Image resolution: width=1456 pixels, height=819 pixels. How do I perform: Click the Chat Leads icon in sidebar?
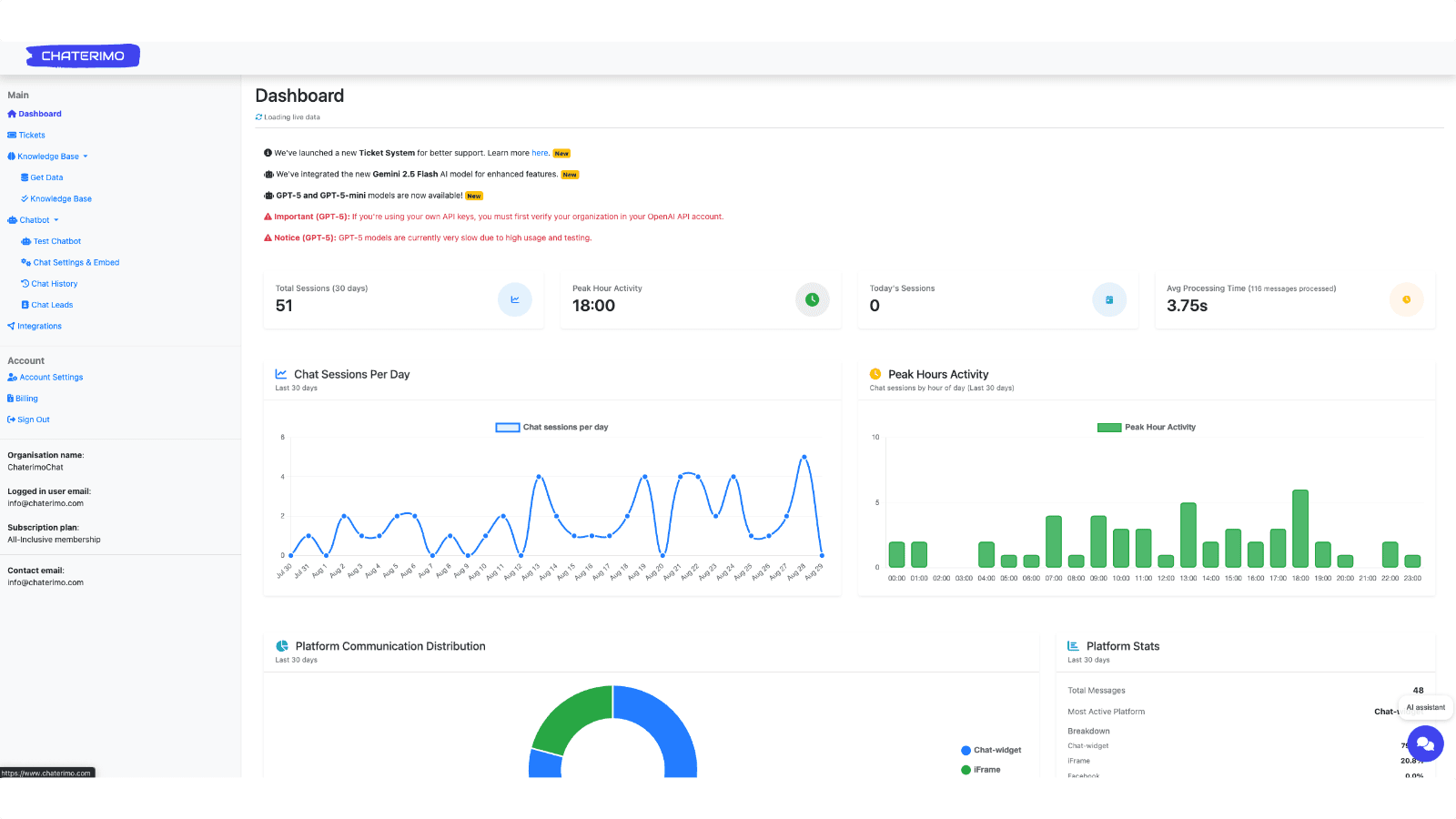pos(25,304)
